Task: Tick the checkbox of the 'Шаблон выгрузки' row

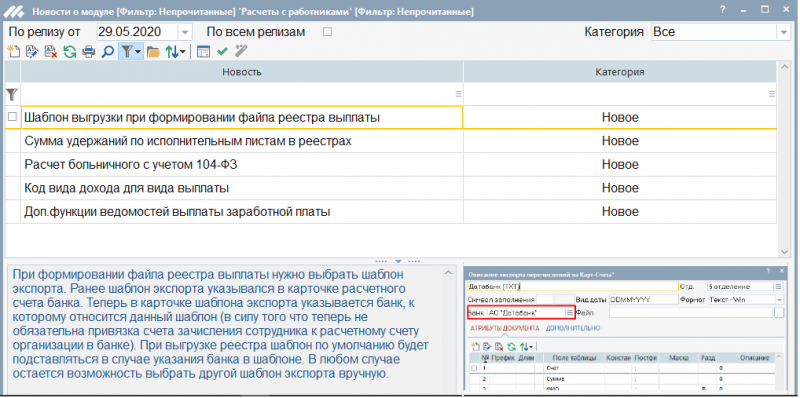Action: tap(12, 117)
